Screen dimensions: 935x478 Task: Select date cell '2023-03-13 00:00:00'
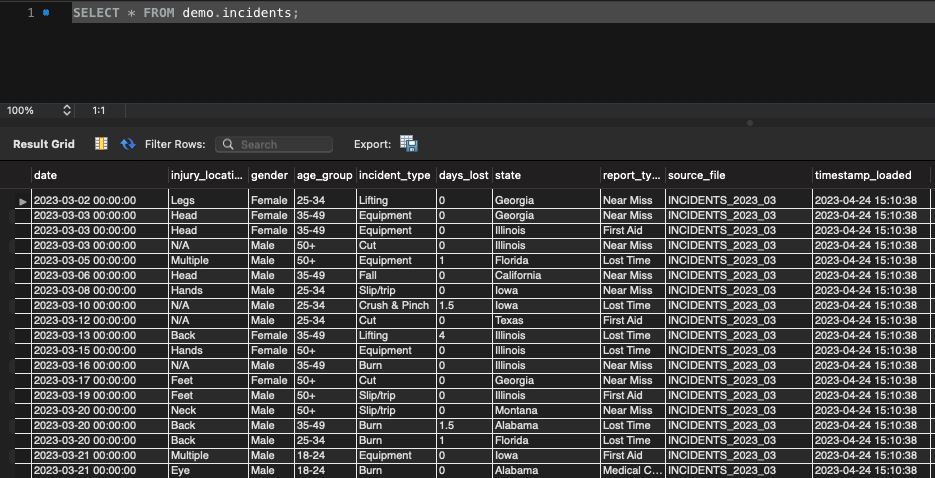[100, 335]
